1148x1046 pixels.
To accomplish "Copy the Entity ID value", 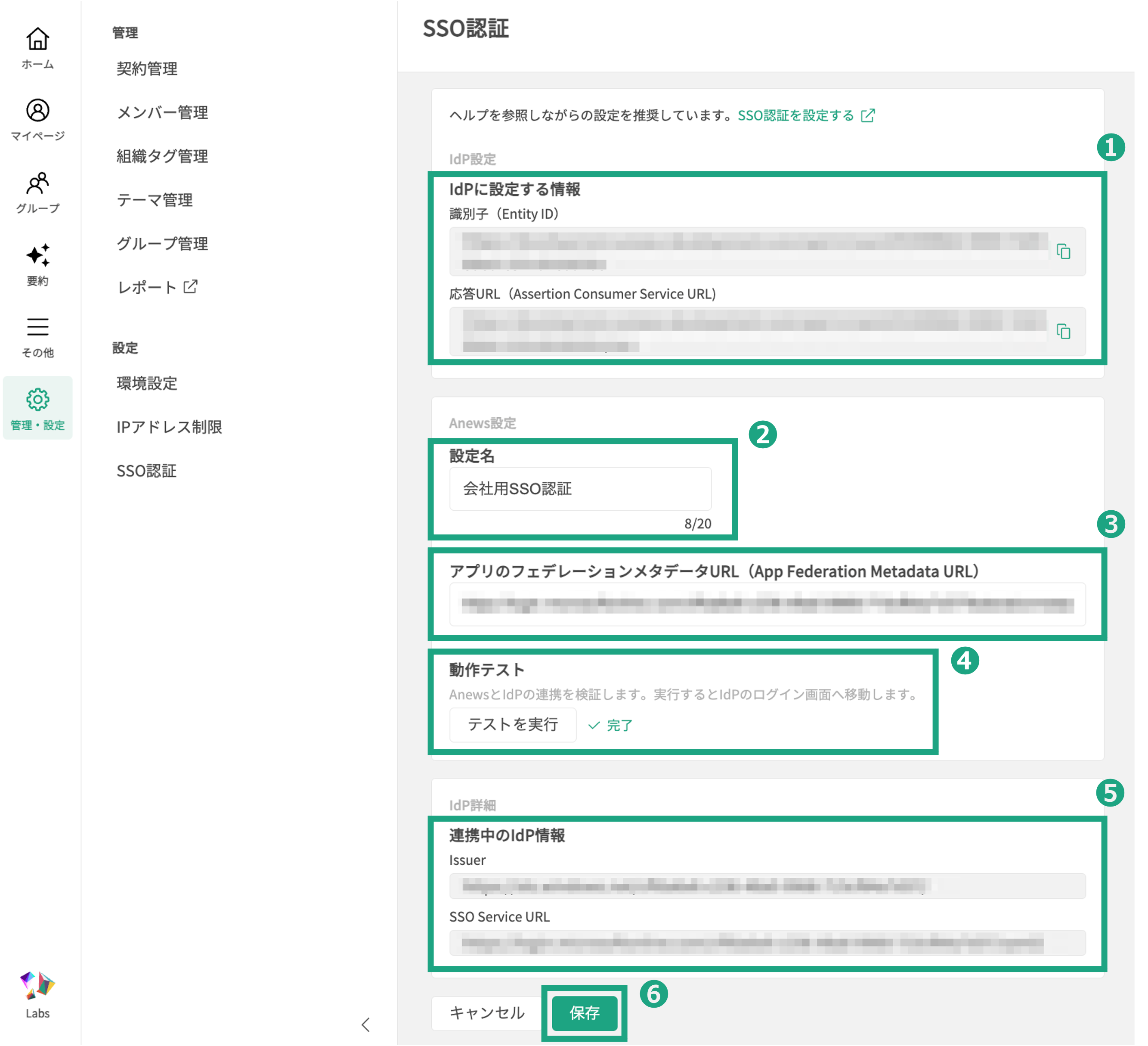I will [x=1063, y=251].
